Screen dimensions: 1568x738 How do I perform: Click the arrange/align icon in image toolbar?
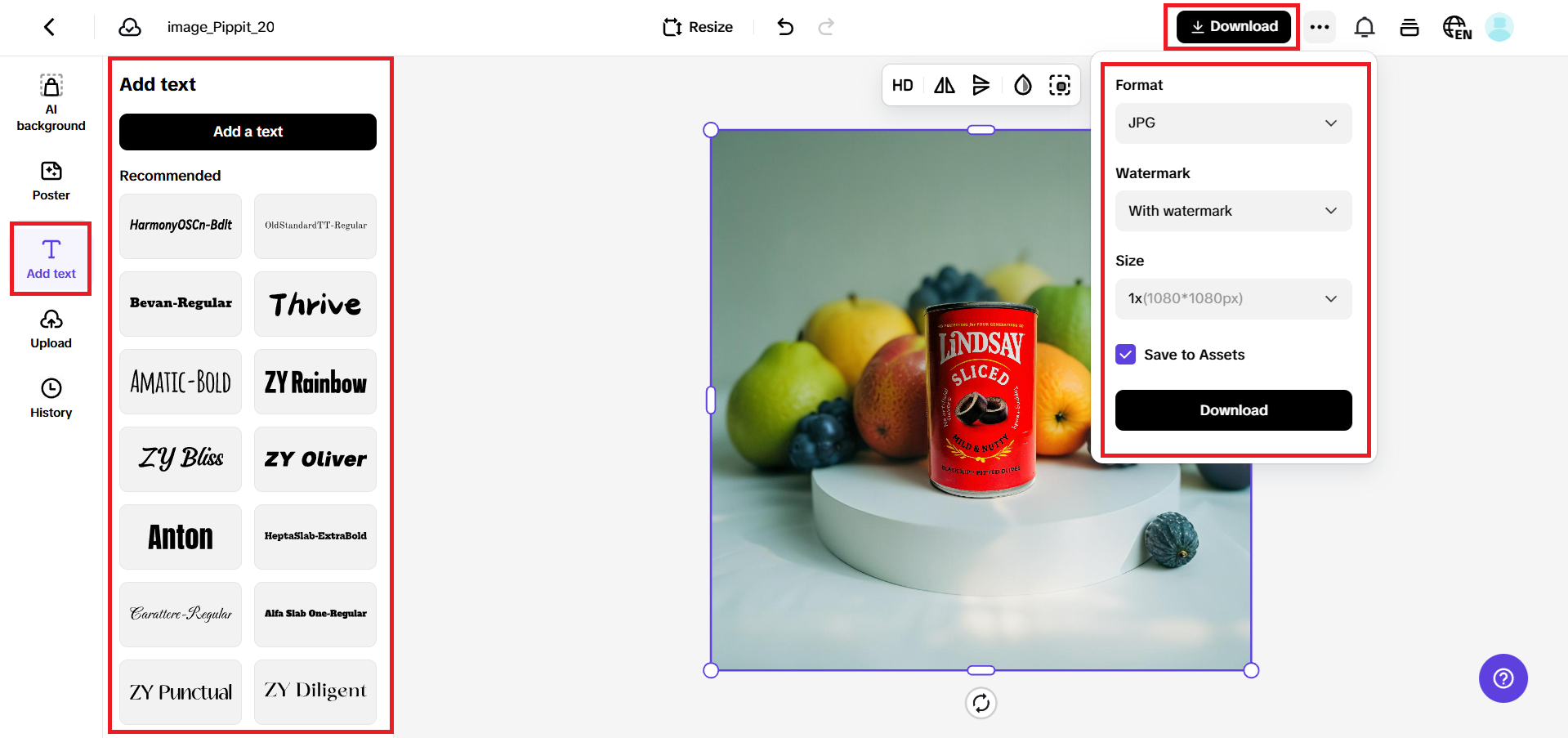[981, 85]
